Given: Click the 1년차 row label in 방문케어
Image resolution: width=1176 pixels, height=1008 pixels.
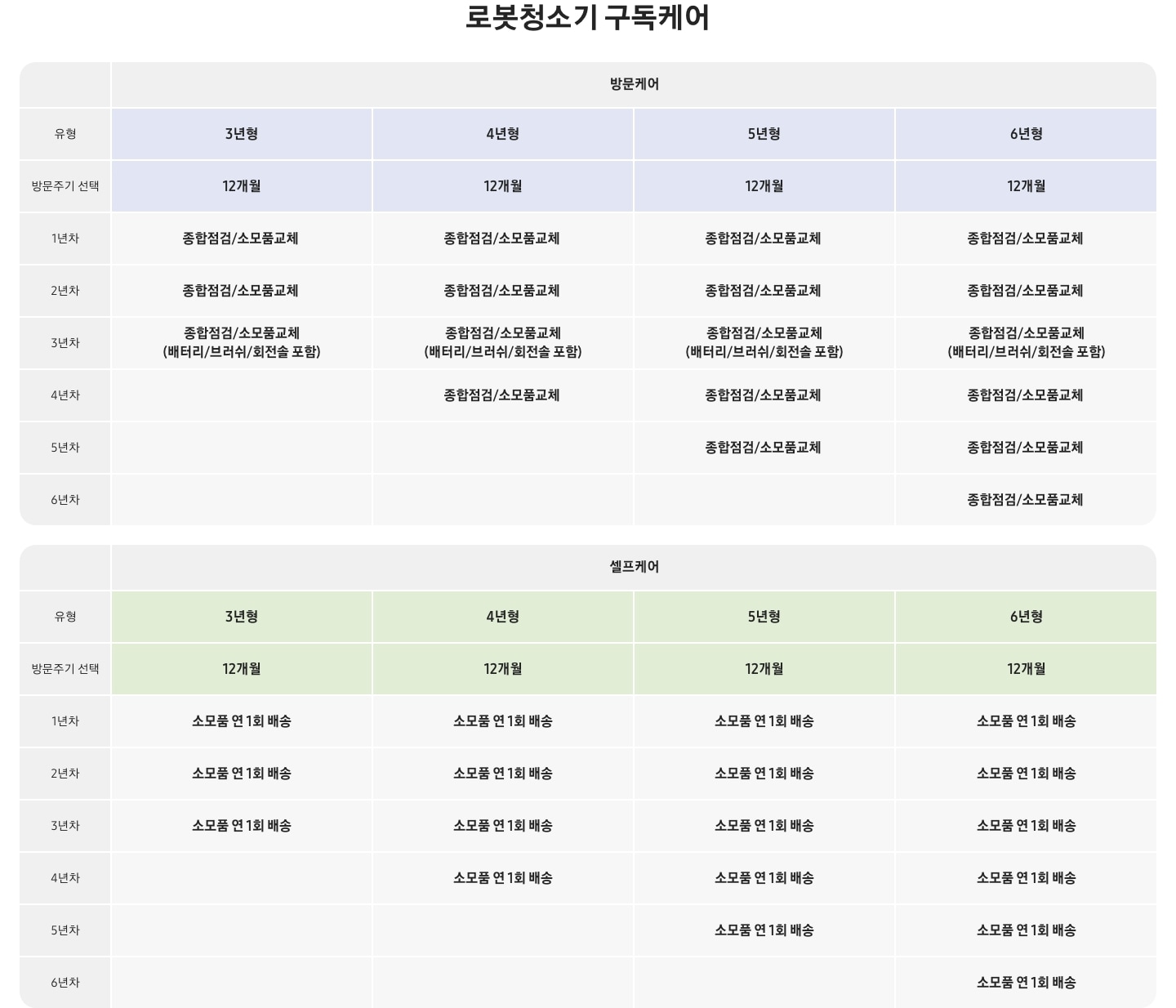Looking at the screenshot, I should pyautogui.click(x=65, y=239).
